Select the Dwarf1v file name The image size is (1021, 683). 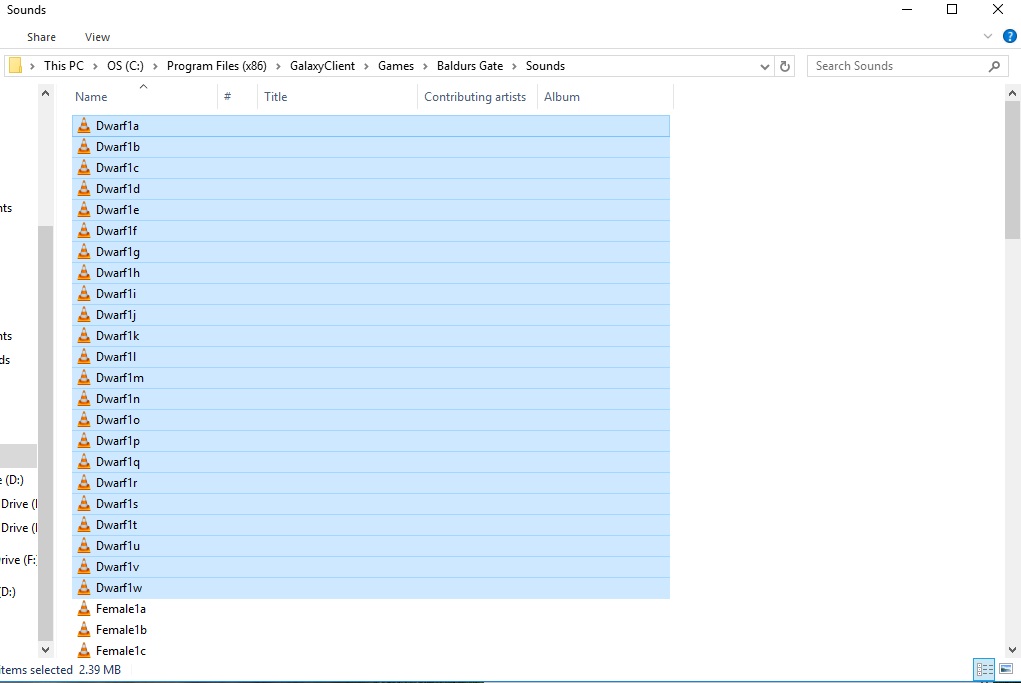[x=118, y=566]
